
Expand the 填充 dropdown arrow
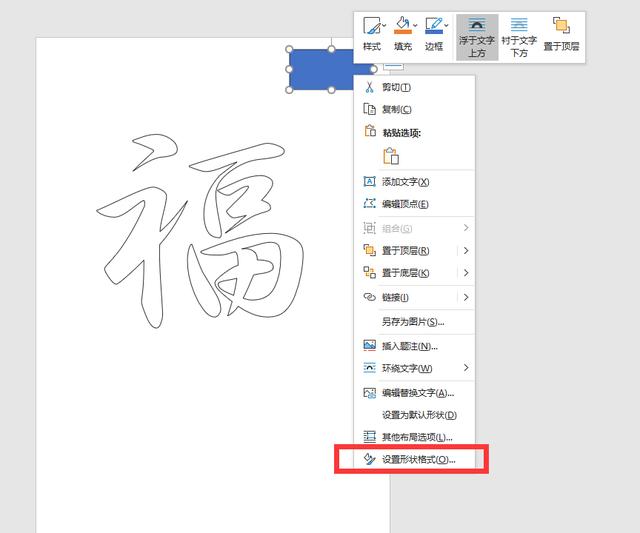click(415, 25)
